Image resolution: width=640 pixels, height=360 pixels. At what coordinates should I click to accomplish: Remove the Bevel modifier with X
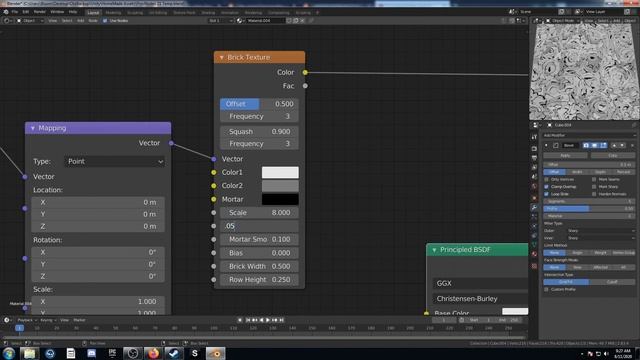click(632, 145)
